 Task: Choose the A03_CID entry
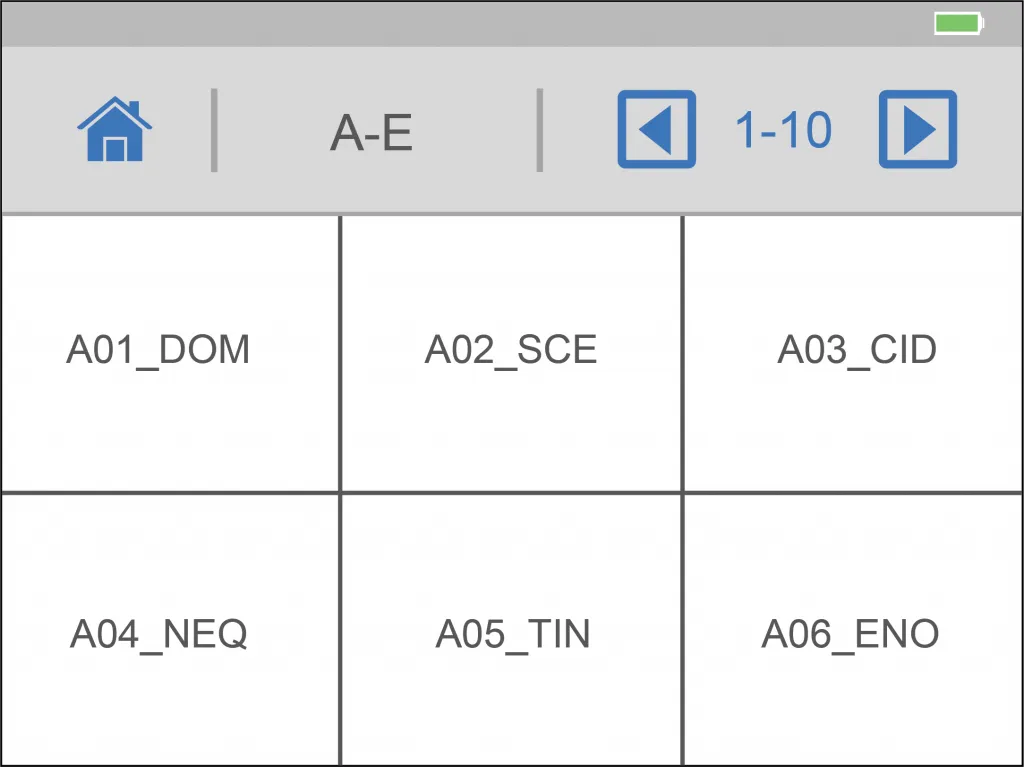(x=853, y=353)
